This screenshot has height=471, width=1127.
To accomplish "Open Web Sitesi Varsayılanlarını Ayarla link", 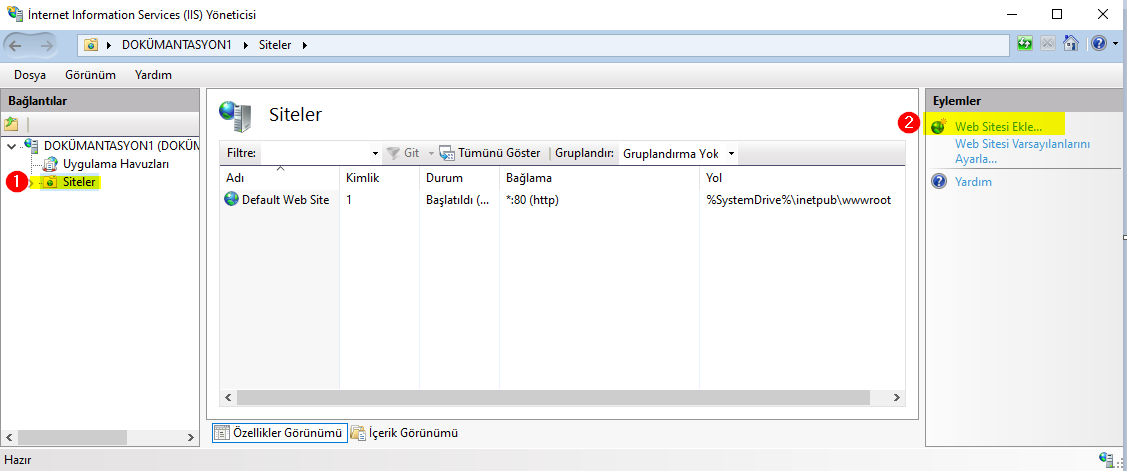I will pos(1022,151).
